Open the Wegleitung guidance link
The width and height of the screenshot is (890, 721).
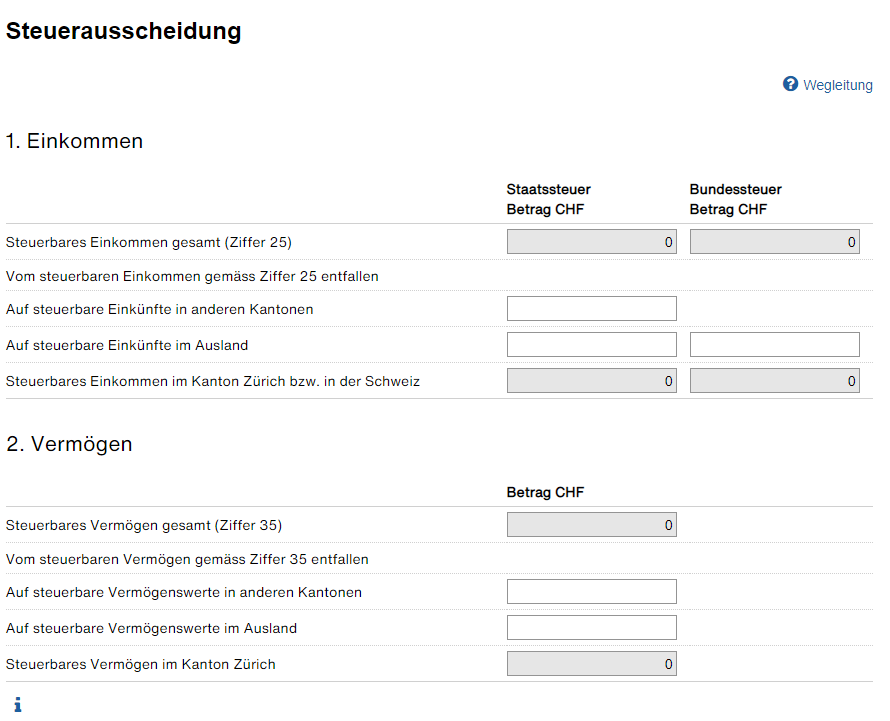(838, 85)
